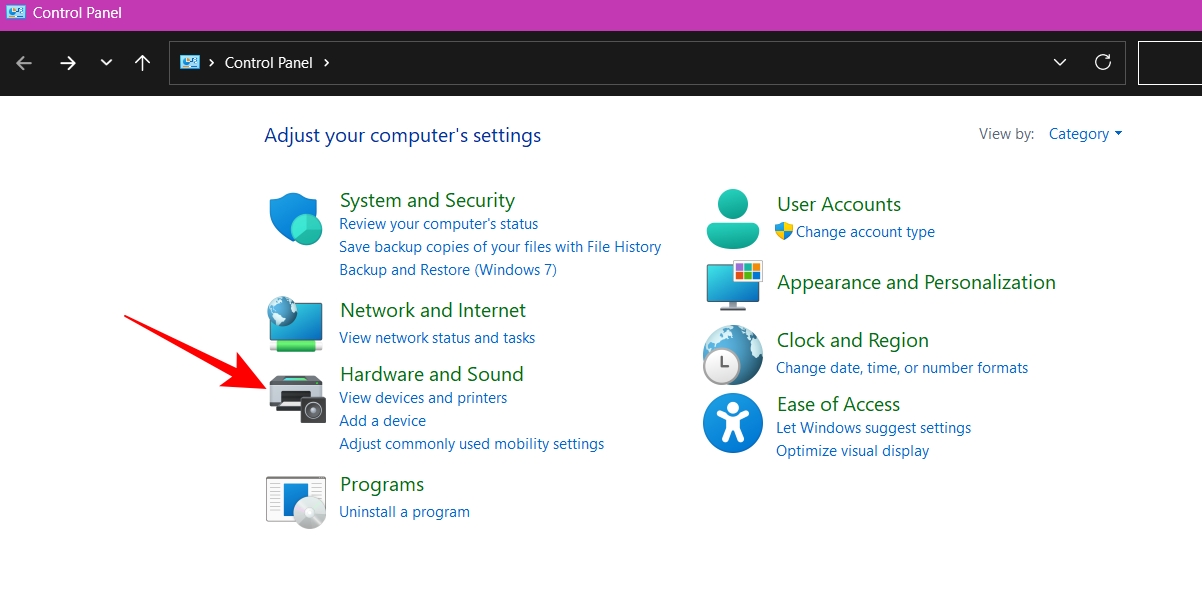Viewport: 1202px width, 605px height.
Task: Open the Hardware and Sound printer icon
Action: pos(298,398)
